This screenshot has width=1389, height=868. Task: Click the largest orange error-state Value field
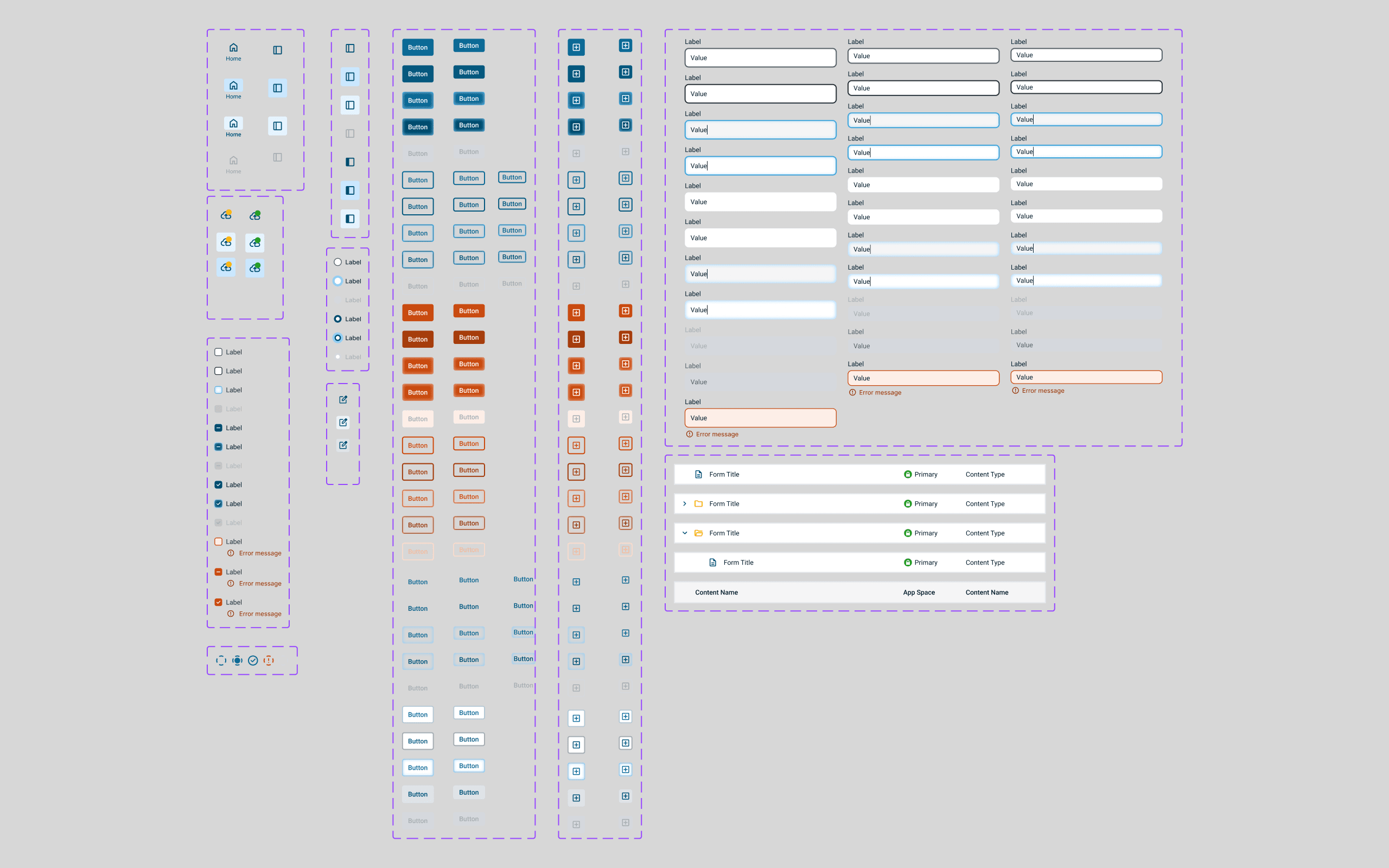click(x=760, y=418)
